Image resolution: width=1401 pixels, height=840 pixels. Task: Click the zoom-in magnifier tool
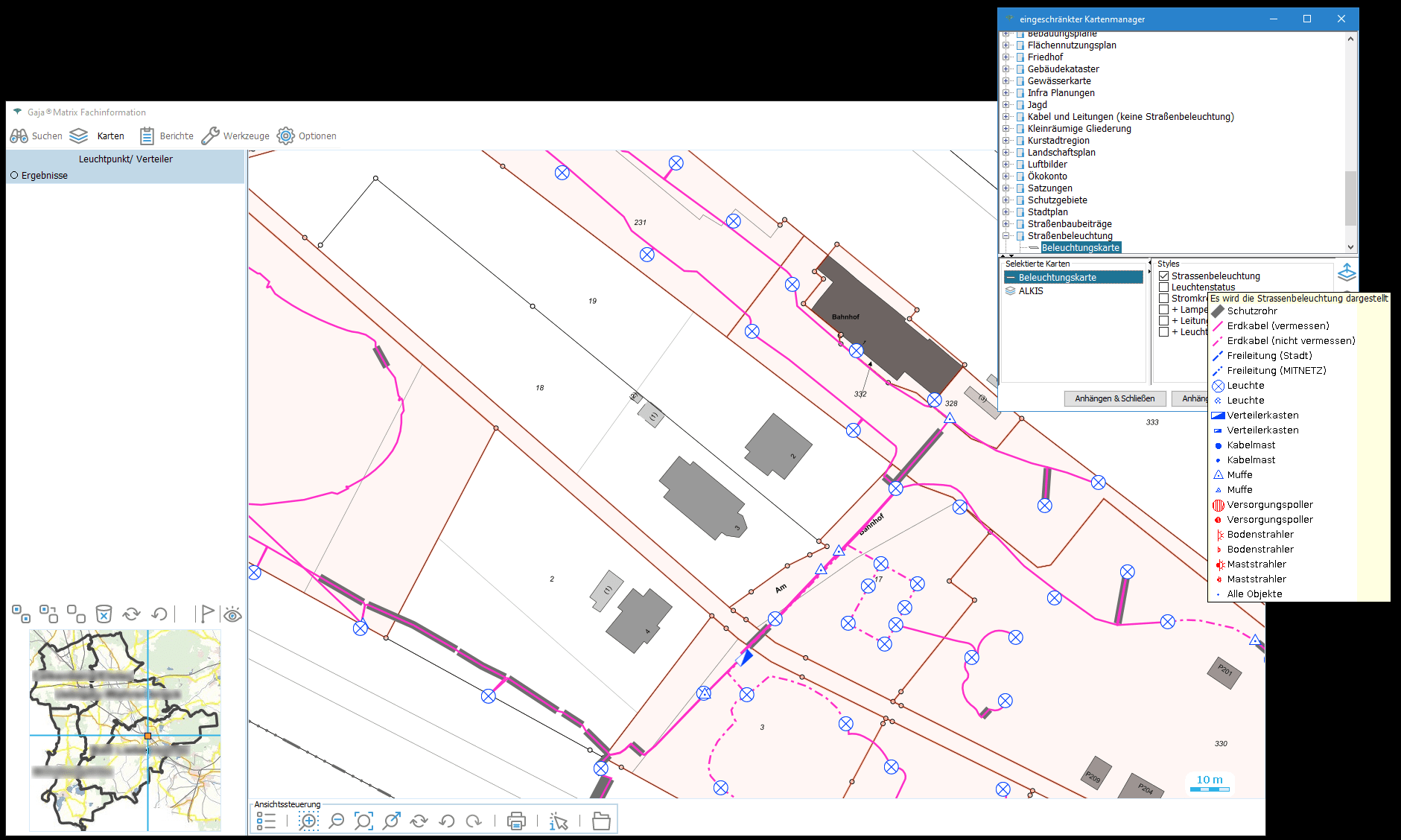308,821
